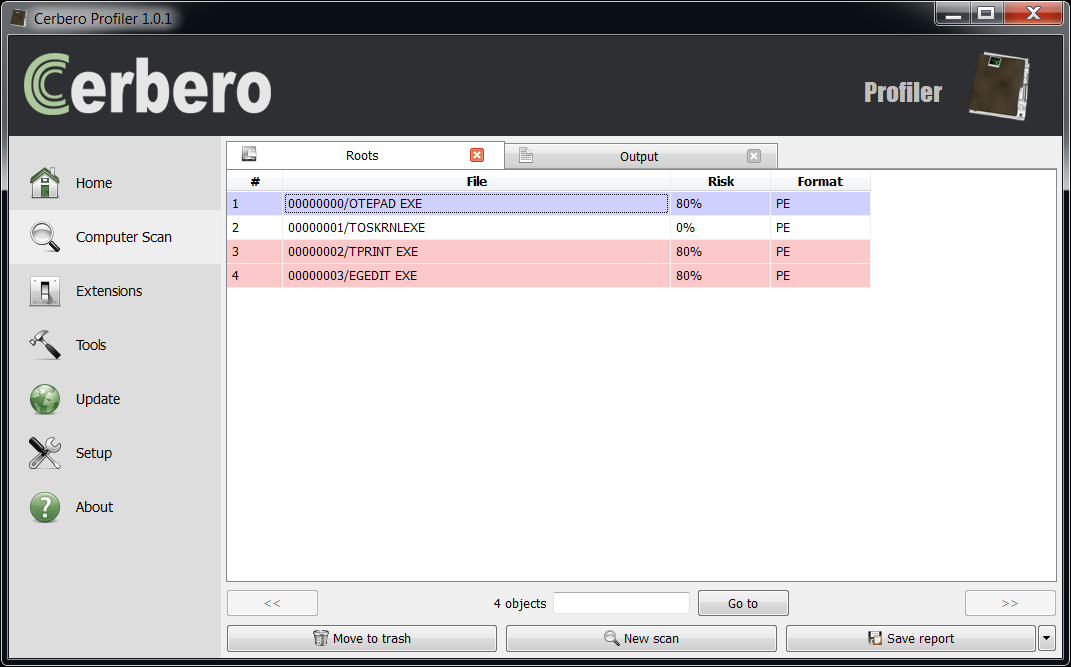Viewport: 1071px width, 667px height.
Task: Click the About question mark icon
Action: [45, 507]
